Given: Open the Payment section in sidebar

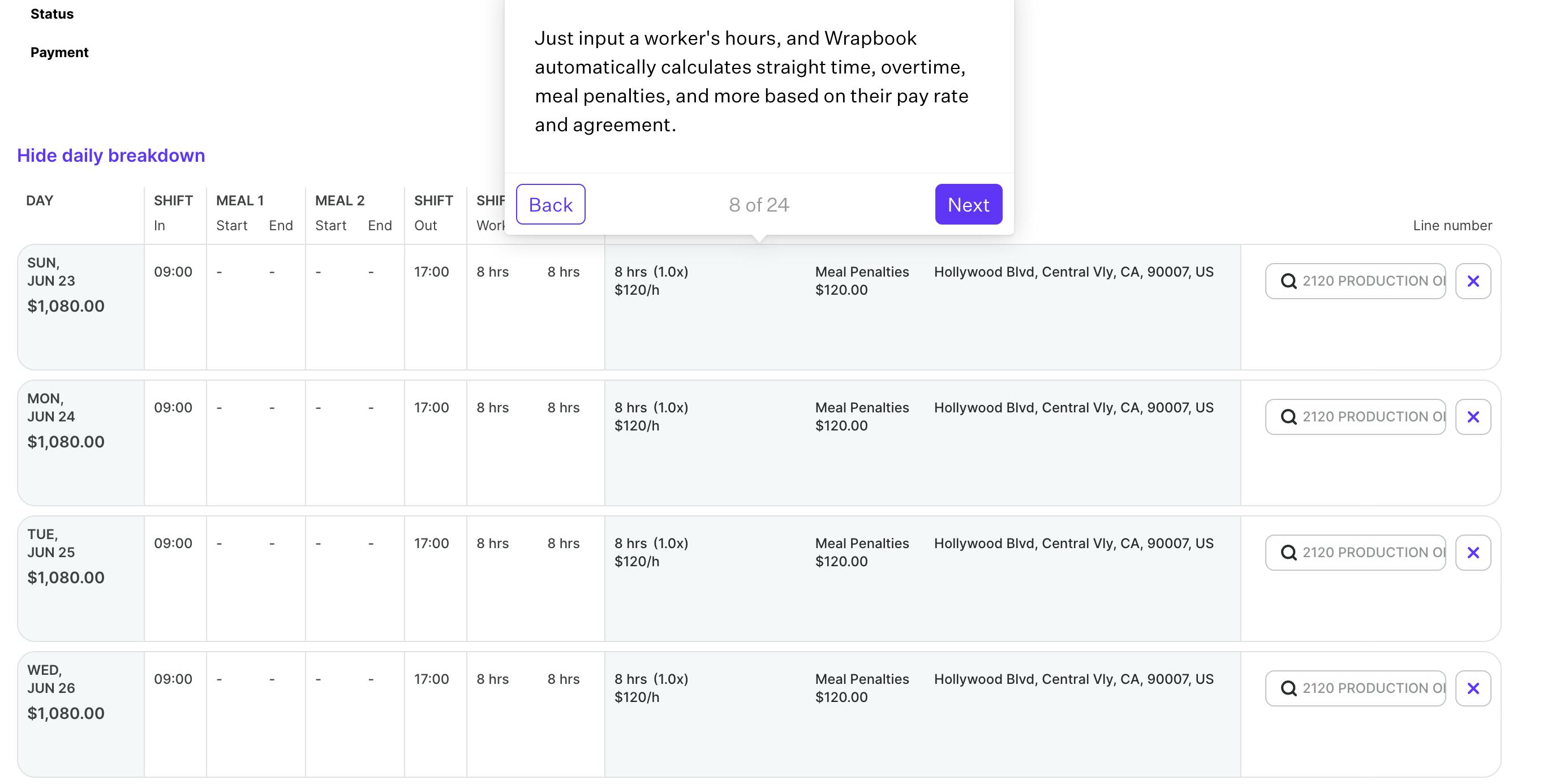Looking at the screenshot, I should pyautogui.click(x=59, y=52).
